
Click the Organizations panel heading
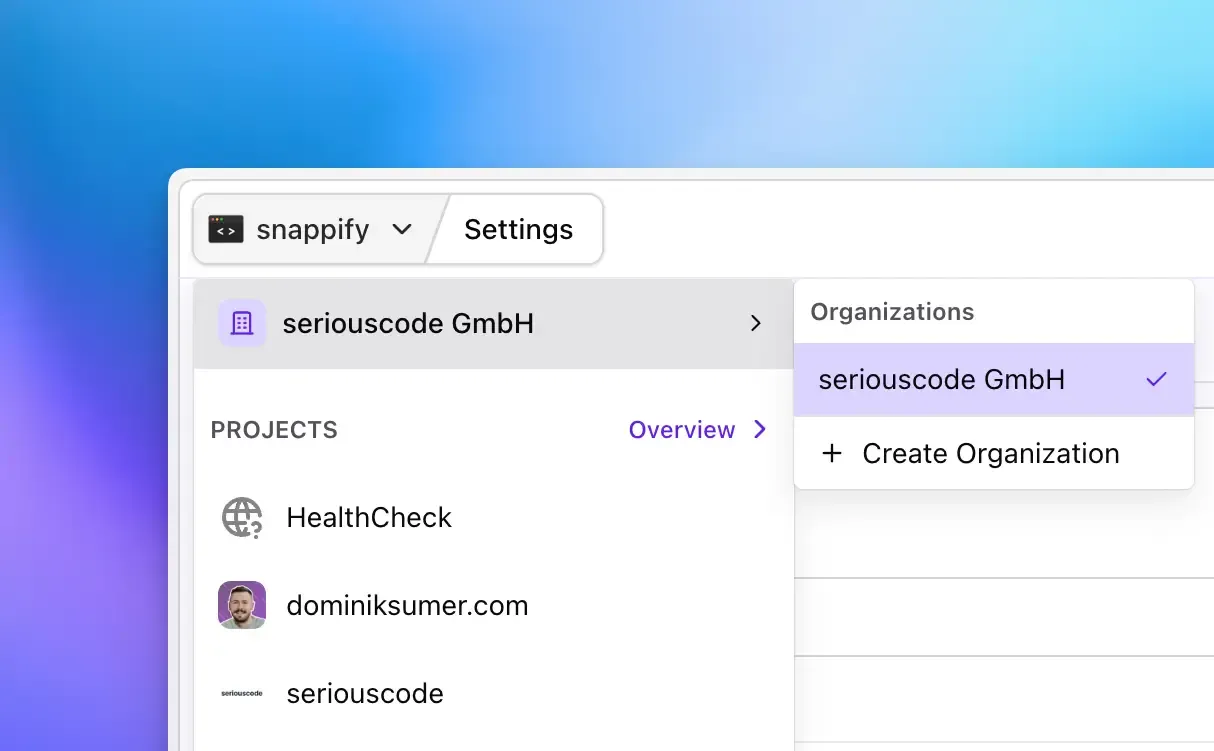point(891,311)
